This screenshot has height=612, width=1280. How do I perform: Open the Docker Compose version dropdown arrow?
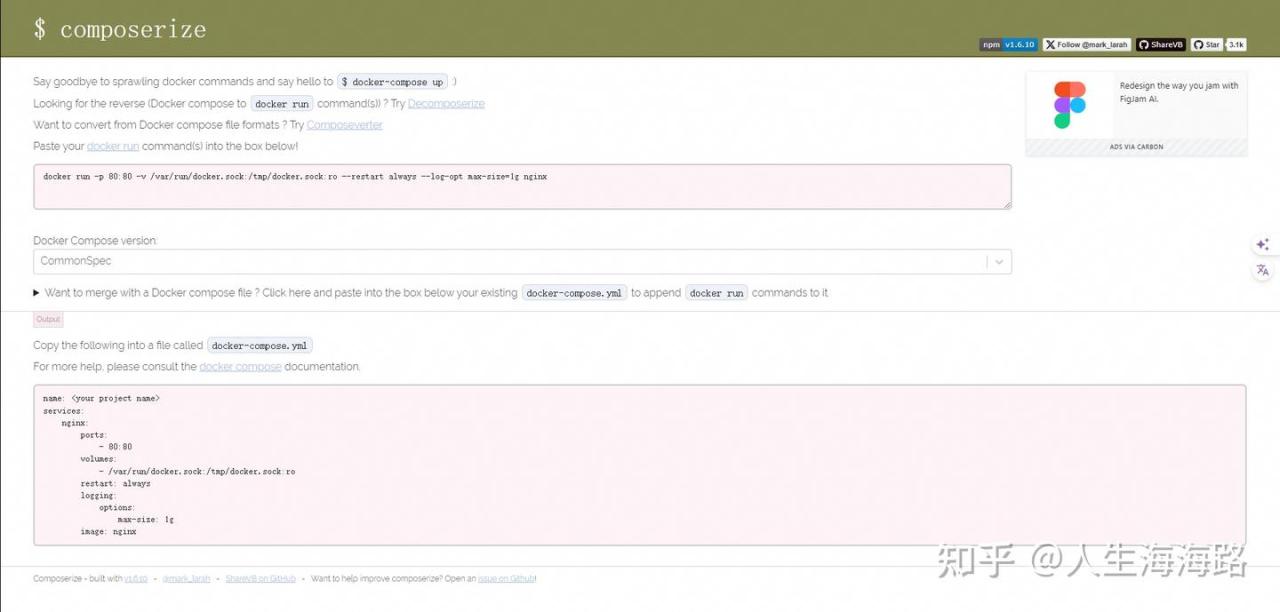(998, 262)
